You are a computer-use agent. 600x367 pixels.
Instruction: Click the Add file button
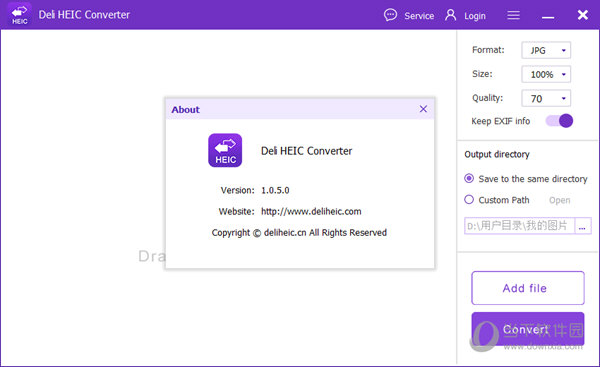tap(528, 288)
